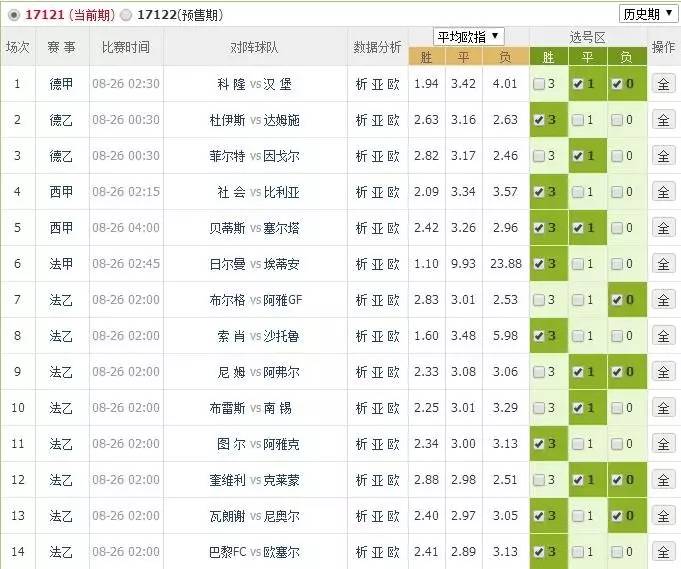Uncheck the 平 1 box for 菲尔特 vs 因戈尔

(578, 156)
